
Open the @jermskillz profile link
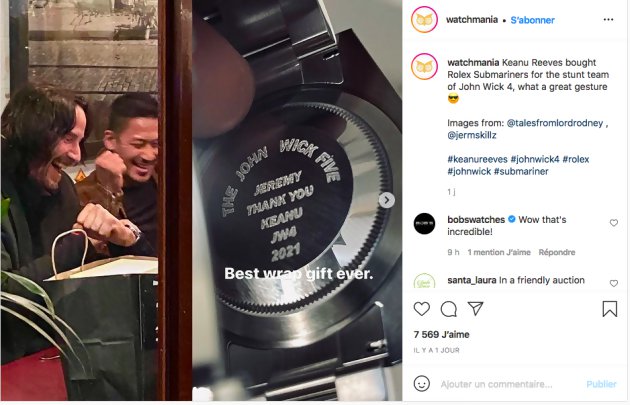click(x=472, y=135)
